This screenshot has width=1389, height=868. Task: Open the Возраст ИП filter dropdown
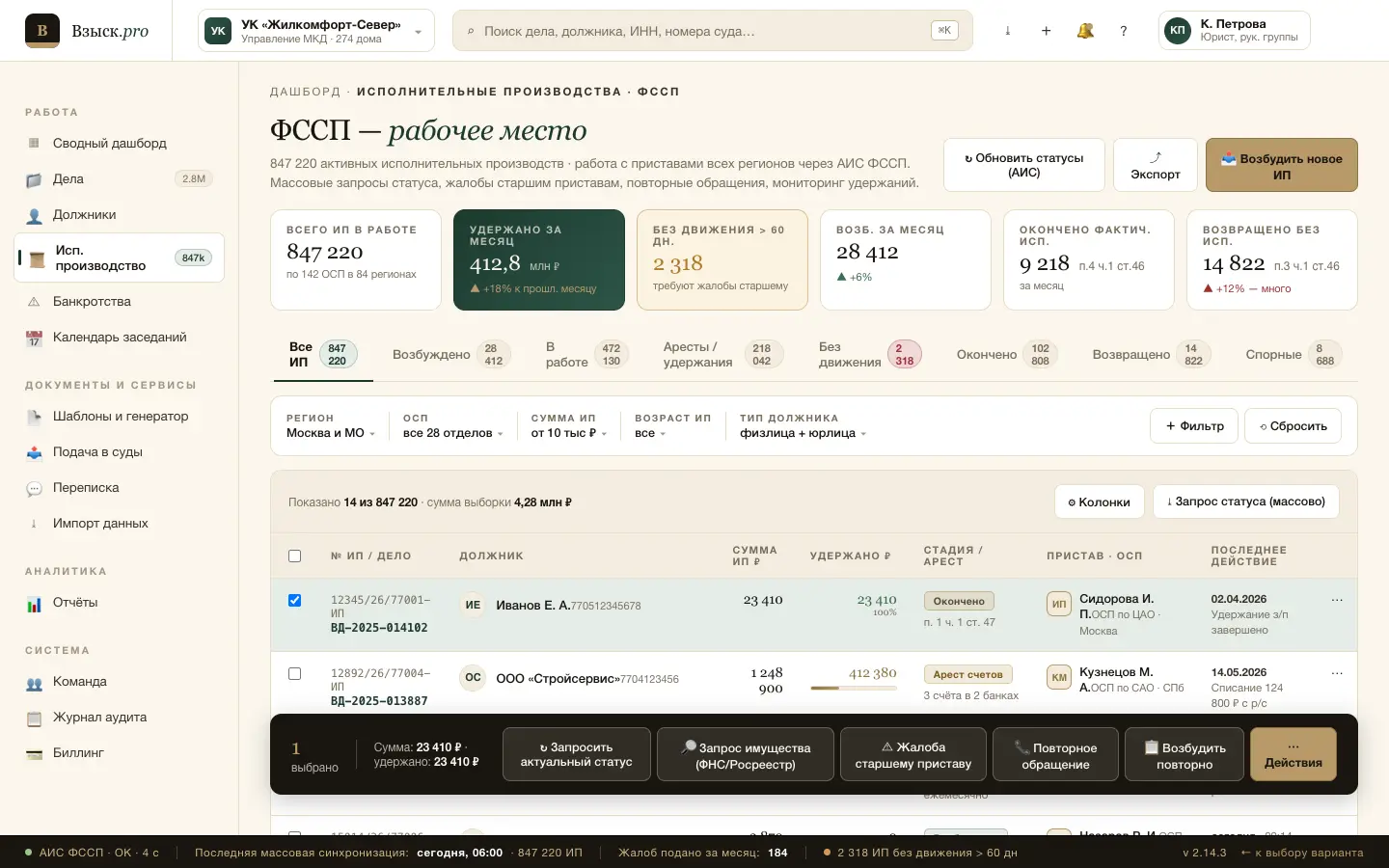(x=672, y=426)
